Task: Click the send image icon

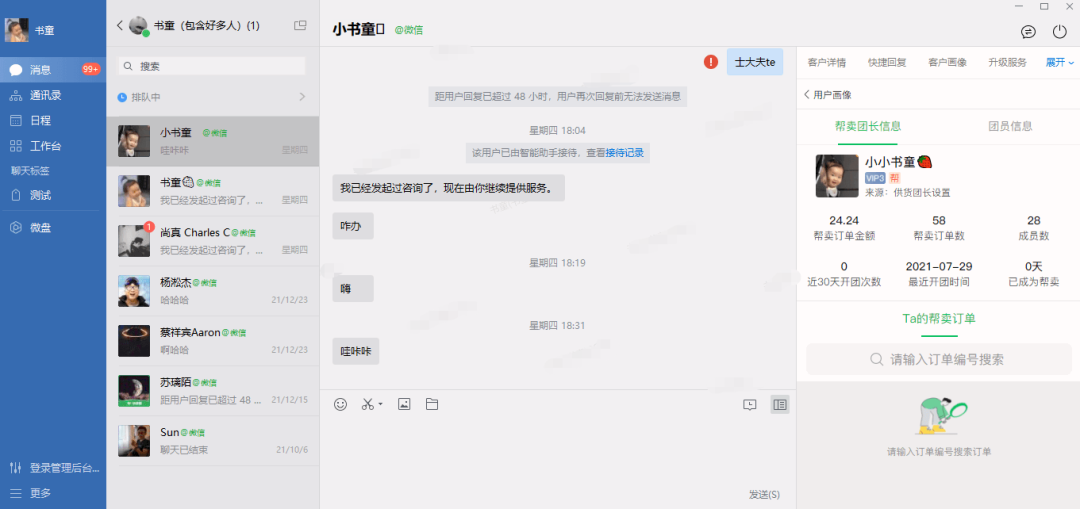Action: tap(404, 404)
